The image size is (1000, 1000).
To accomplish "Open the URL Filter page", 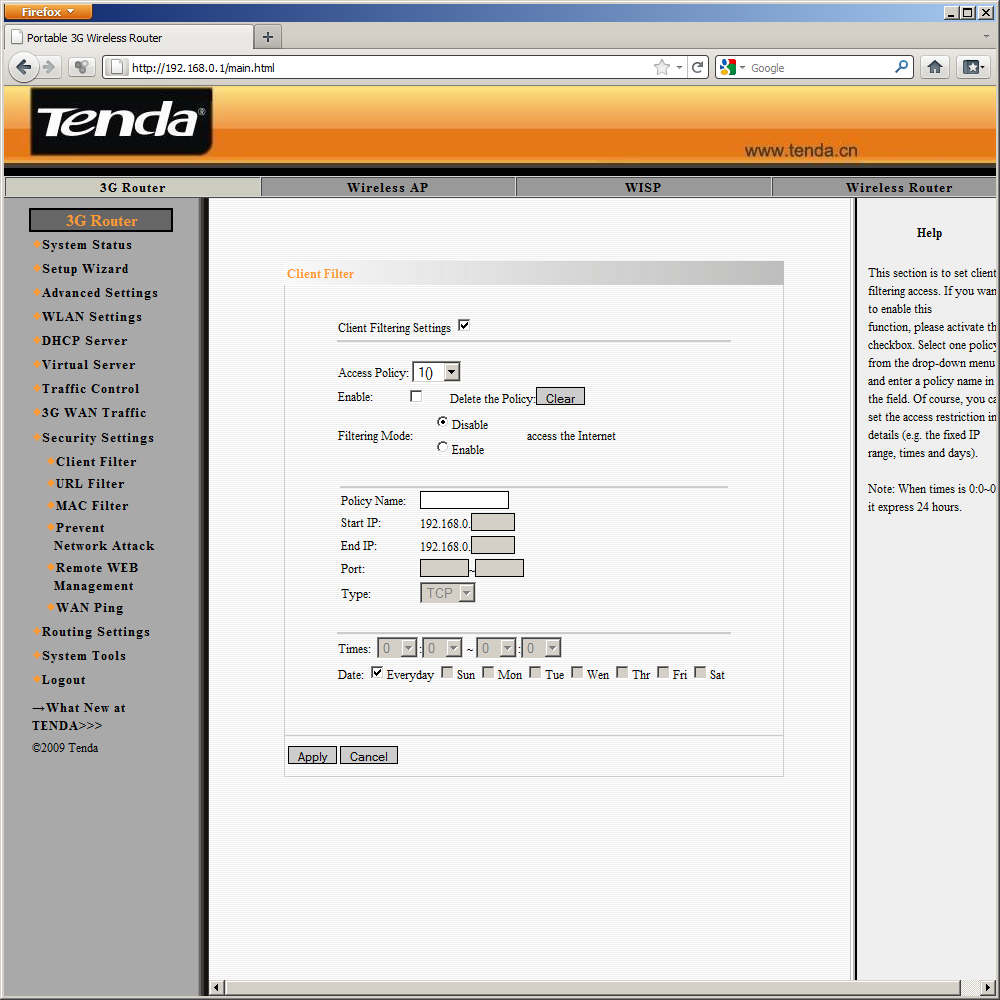I will point(90,483).
